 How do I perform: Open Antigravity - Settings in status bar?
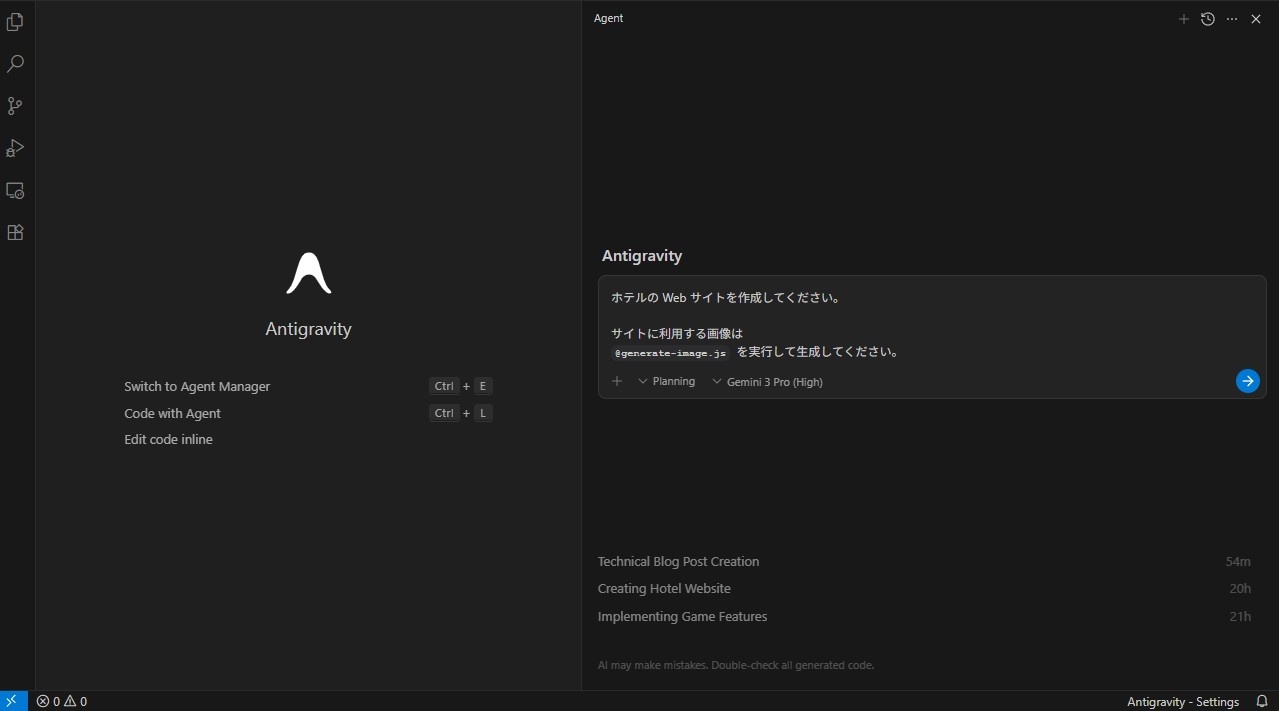[1182, 702]
